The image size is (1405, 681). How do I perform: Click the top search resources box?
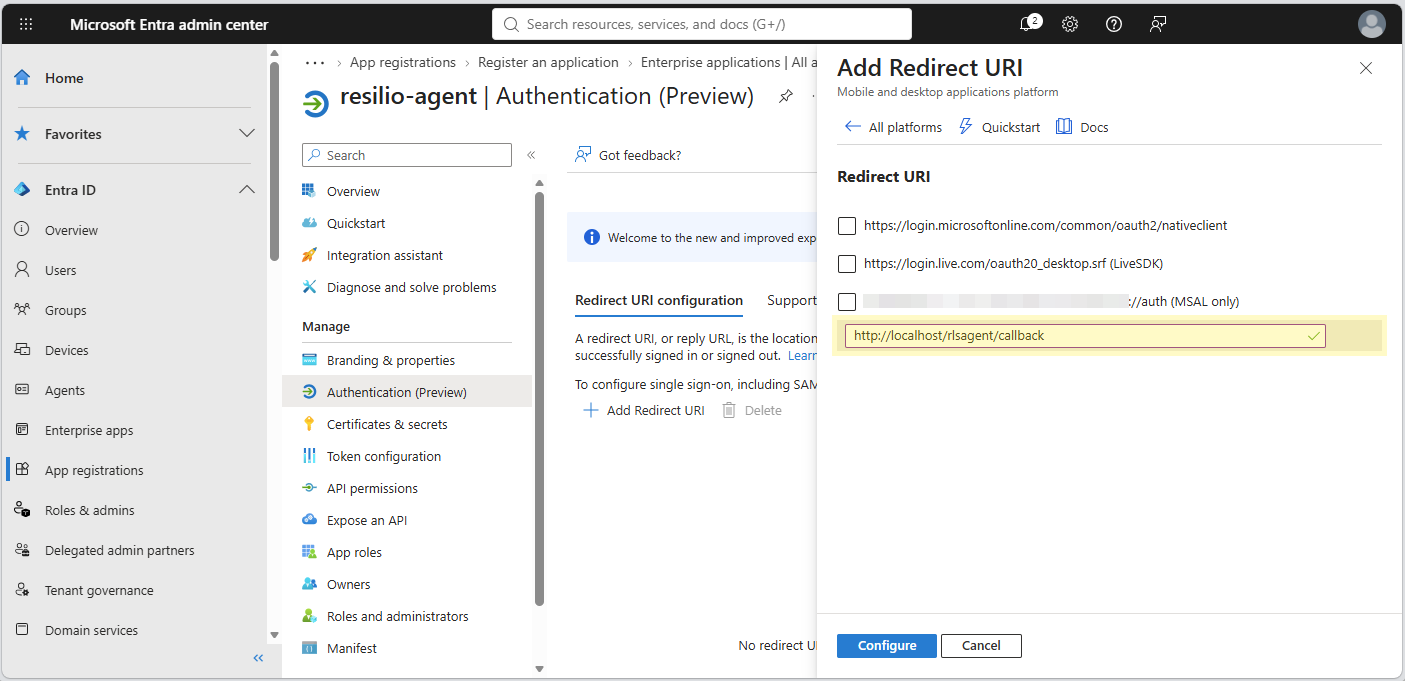tap(702, 24)
